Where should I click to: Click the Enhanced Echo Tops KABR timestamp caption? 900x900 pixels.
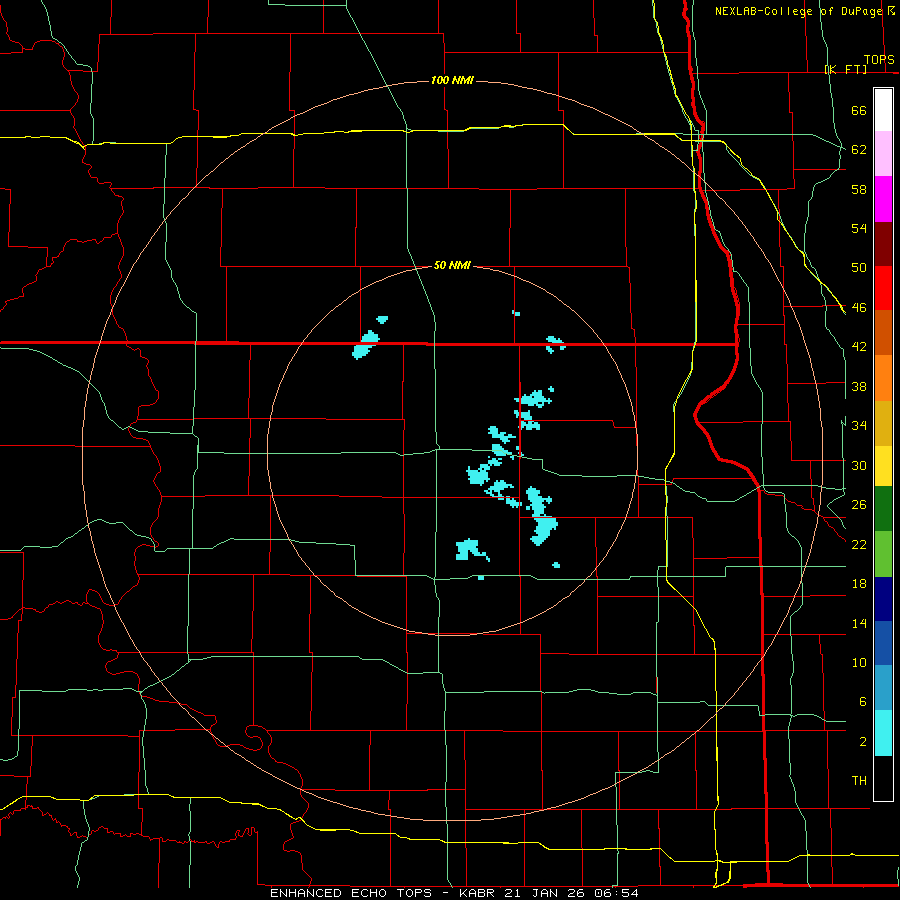tap(454, 893)
